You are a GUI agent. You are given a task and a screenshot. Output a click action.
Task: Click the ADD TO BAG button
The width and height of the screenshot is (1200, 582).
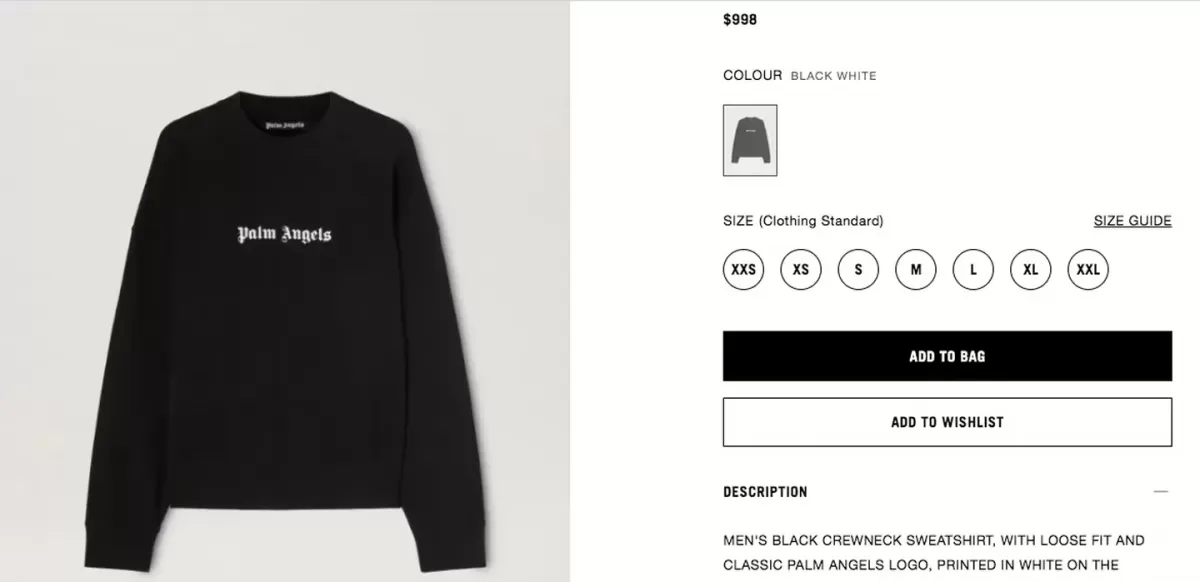click(947, 356)
